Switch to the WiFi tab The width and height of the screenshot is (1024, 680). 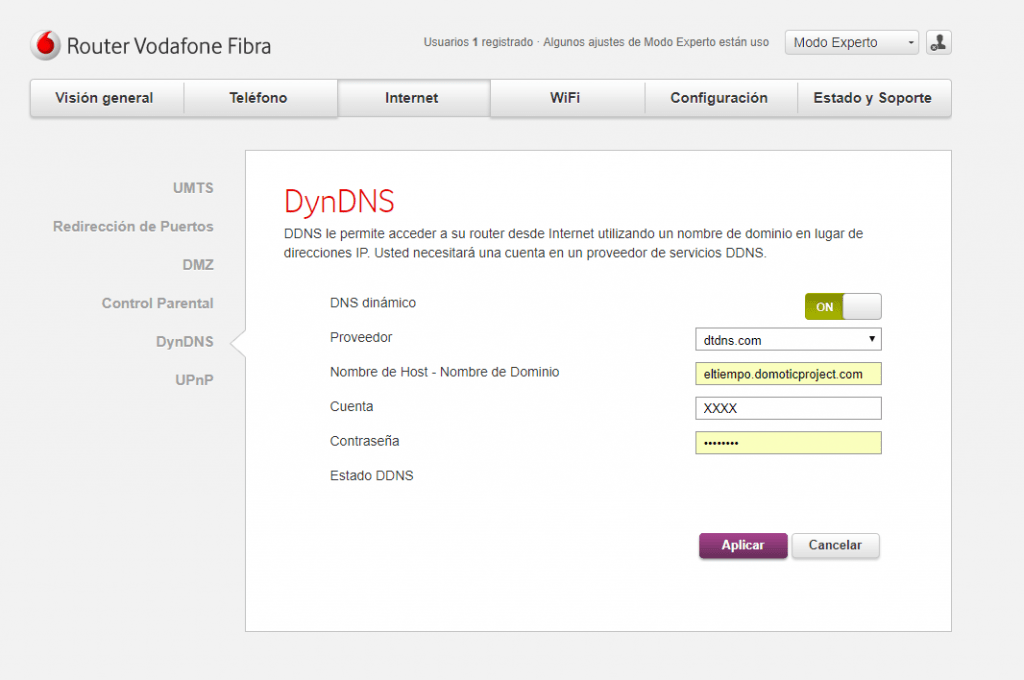tap(566, 98)
